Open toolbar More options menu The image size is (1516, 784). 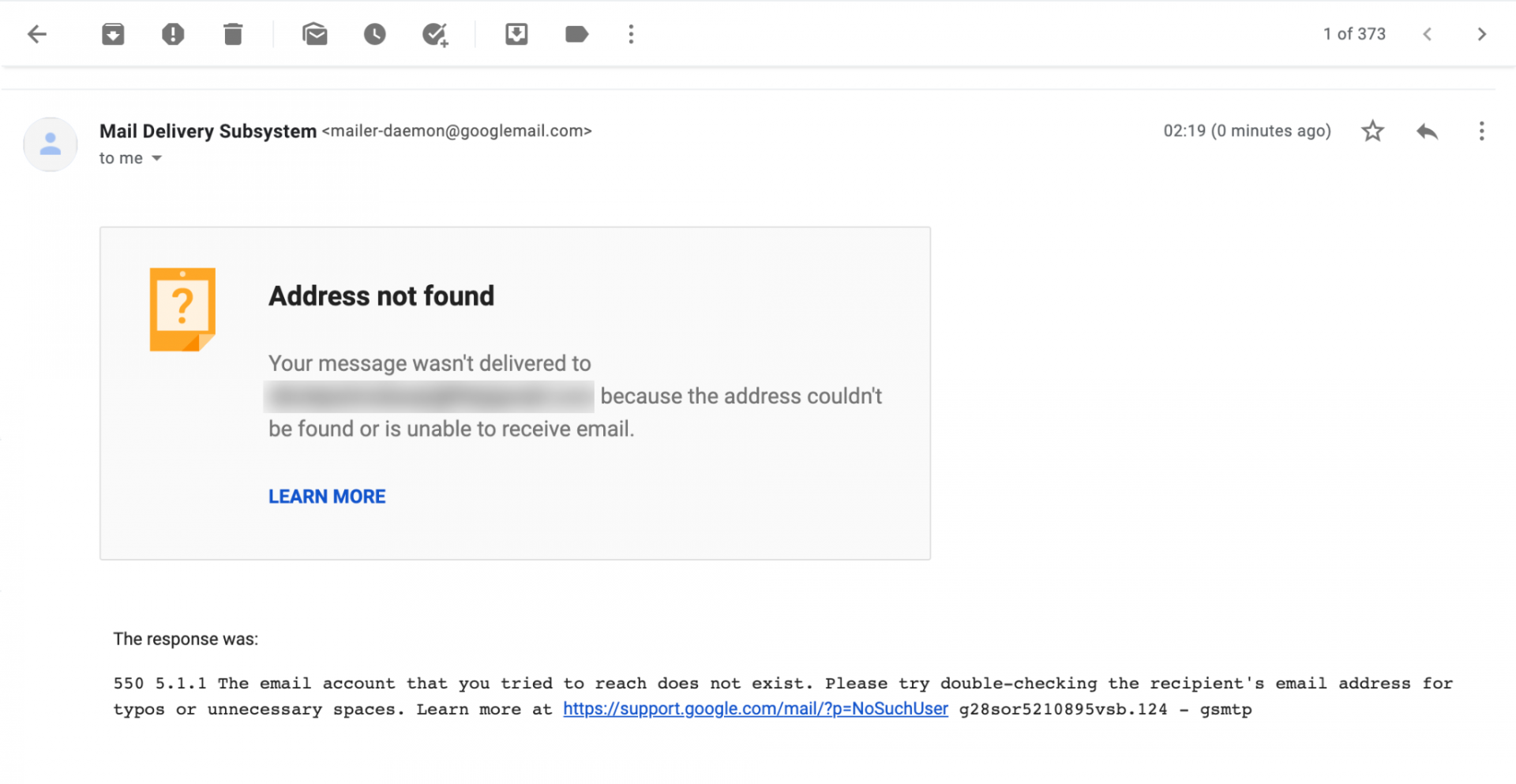pyautogui.click(x=631, y=34)
